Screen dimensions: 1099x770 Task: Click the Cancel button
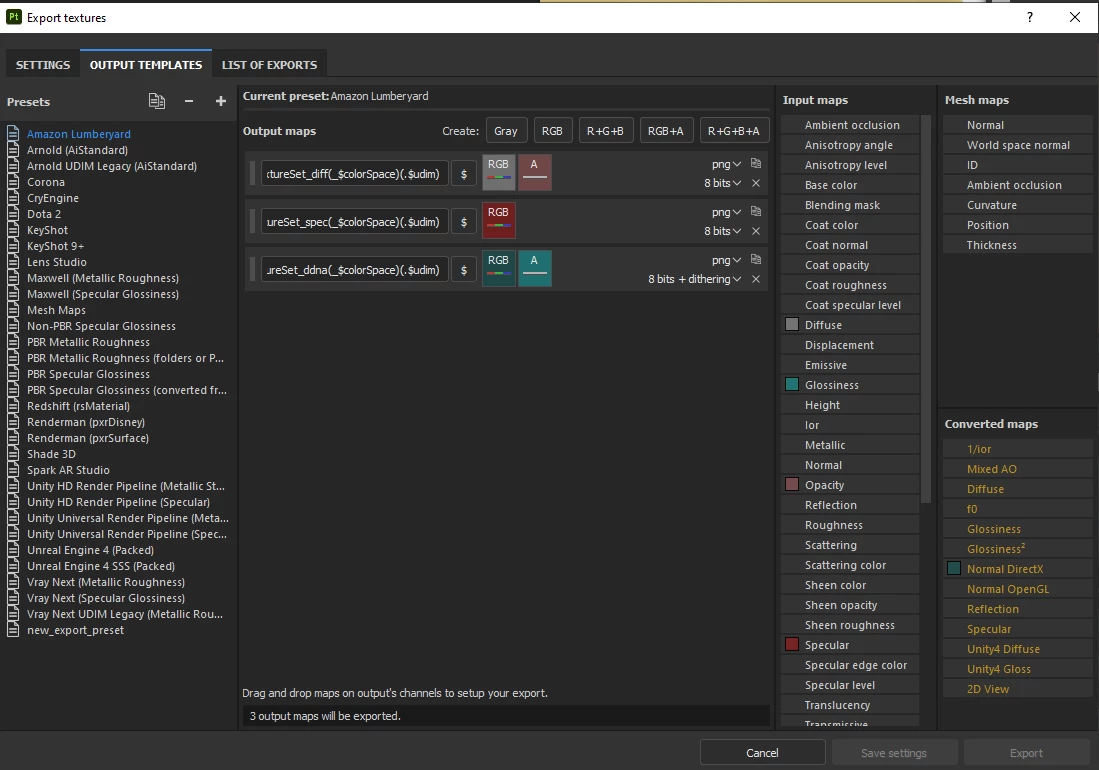[x=762, y=752]
